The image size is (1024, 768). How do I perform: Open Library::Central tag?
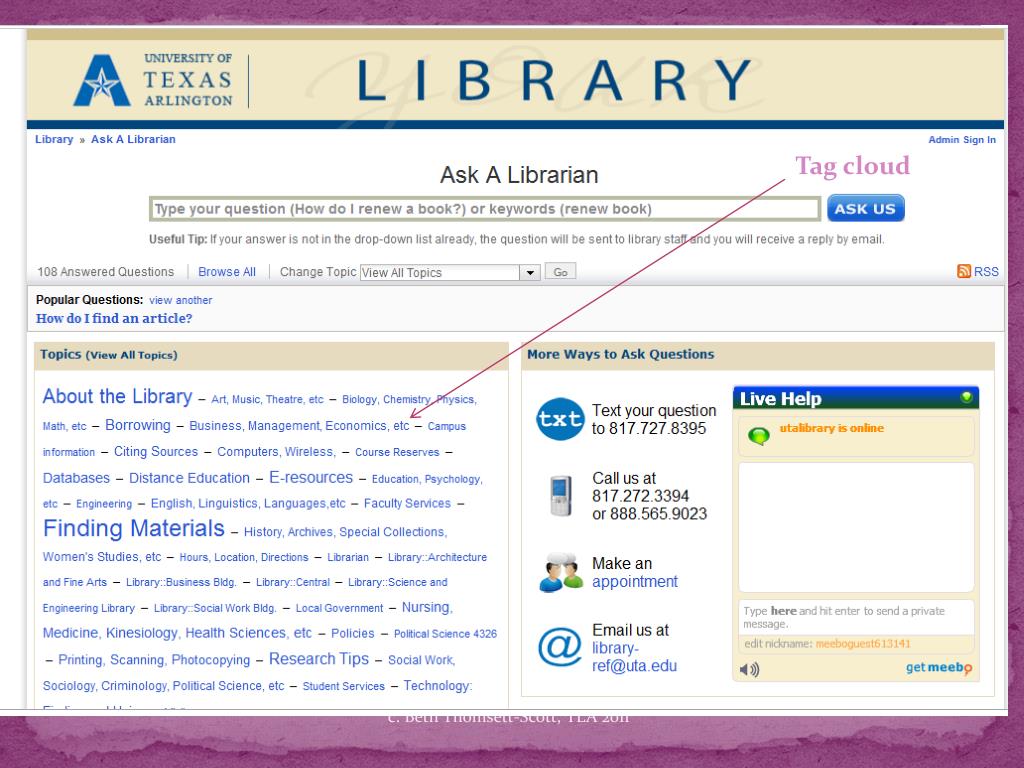[293, 583]
